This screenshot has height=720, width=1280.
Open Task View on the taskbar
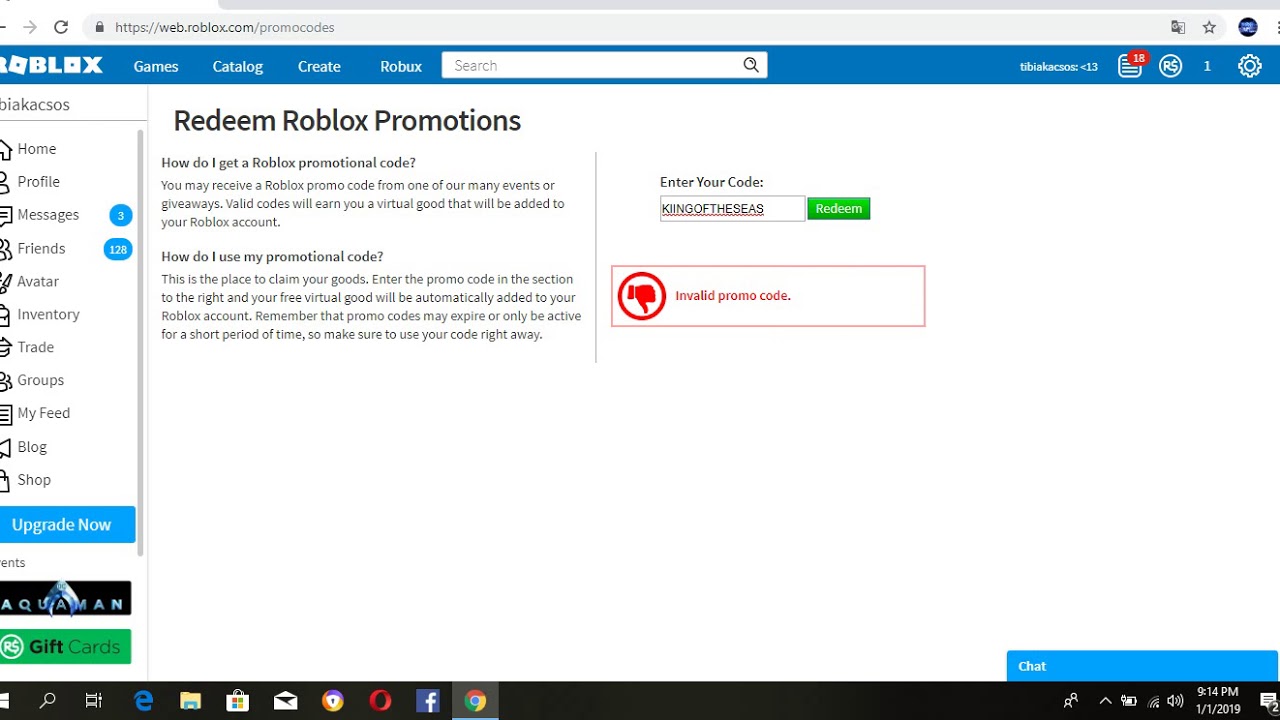tap(94, 701)
